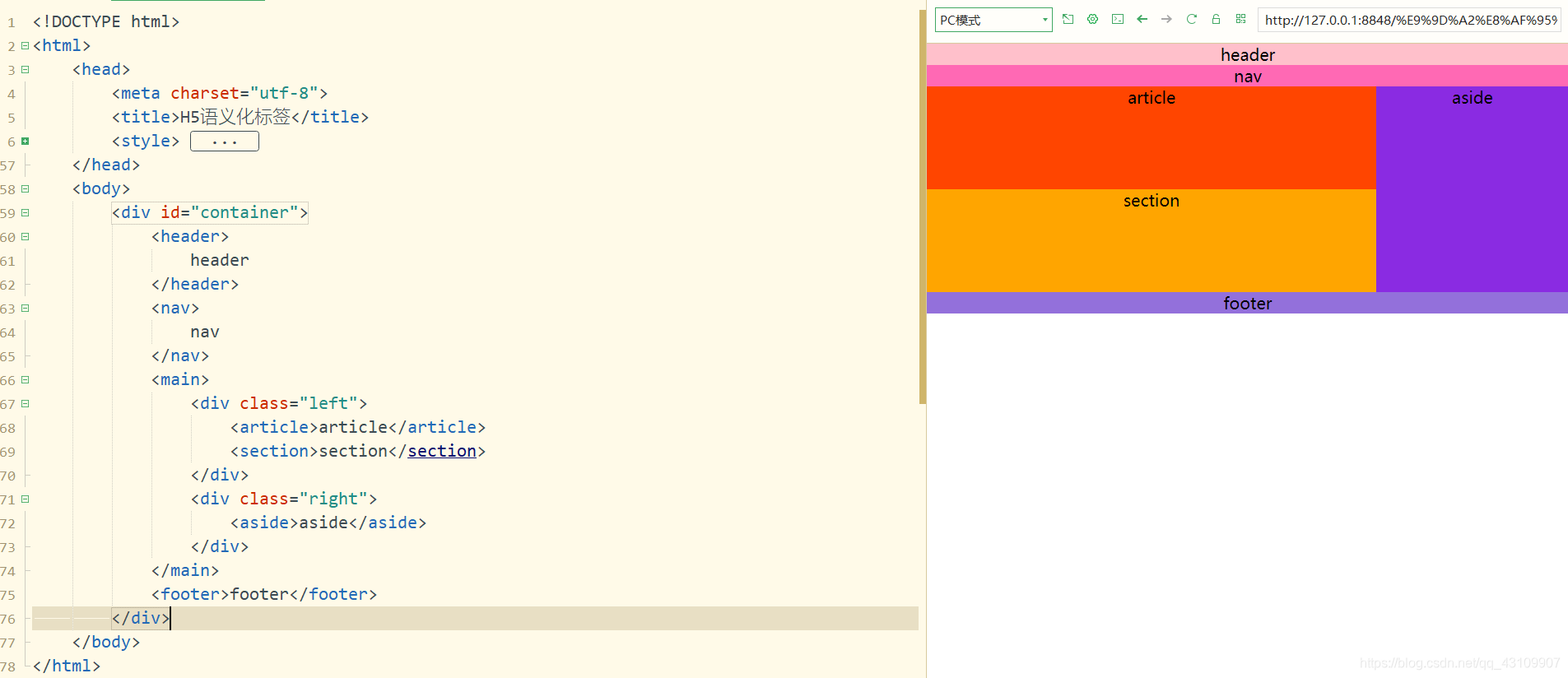This screenshot has width=1568, height=678.
Task: Click the <article>article</article> line
Action: point(358,427)
